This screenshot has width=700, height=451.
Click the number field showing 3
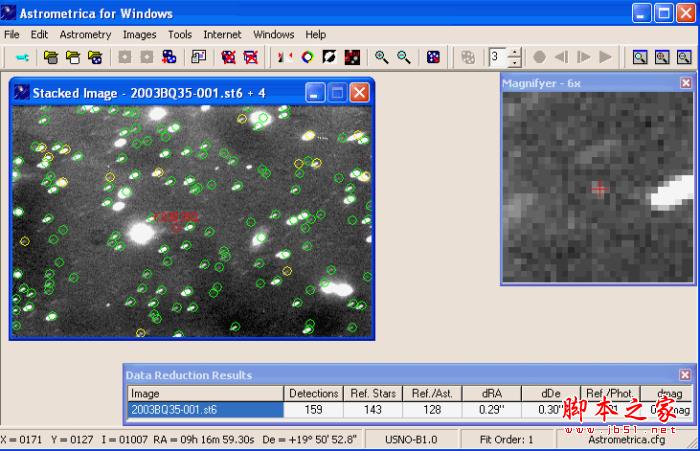(x=498, y=57)
